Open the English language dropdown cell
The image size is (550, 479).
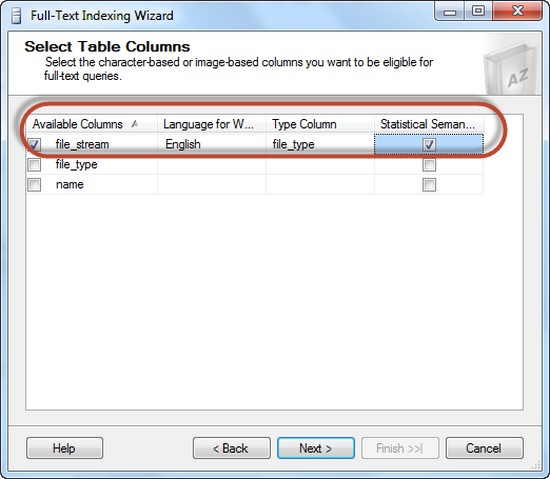tap(212, 144)
